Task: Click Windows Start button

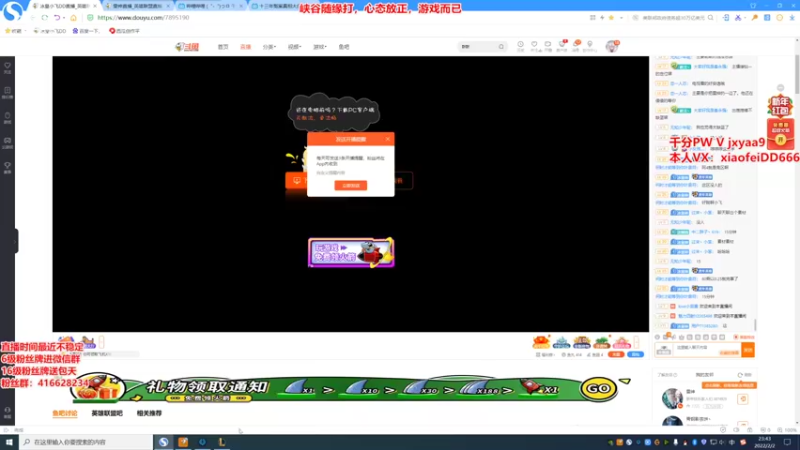Action: 9,442
